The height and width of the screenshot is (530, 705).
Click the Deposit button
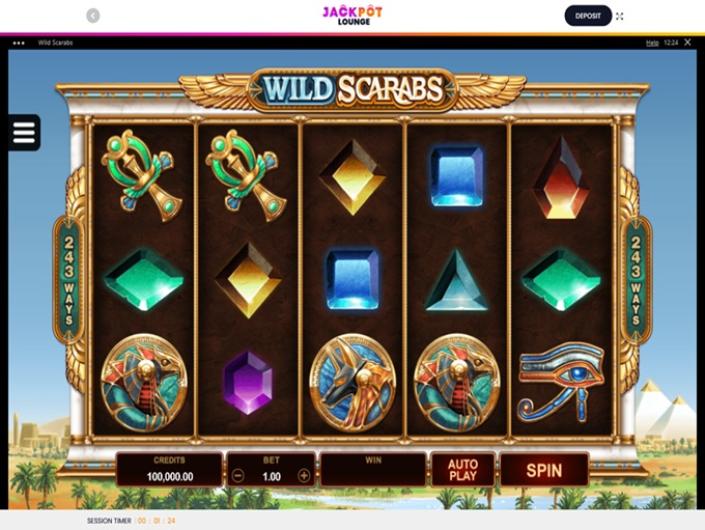588,16
